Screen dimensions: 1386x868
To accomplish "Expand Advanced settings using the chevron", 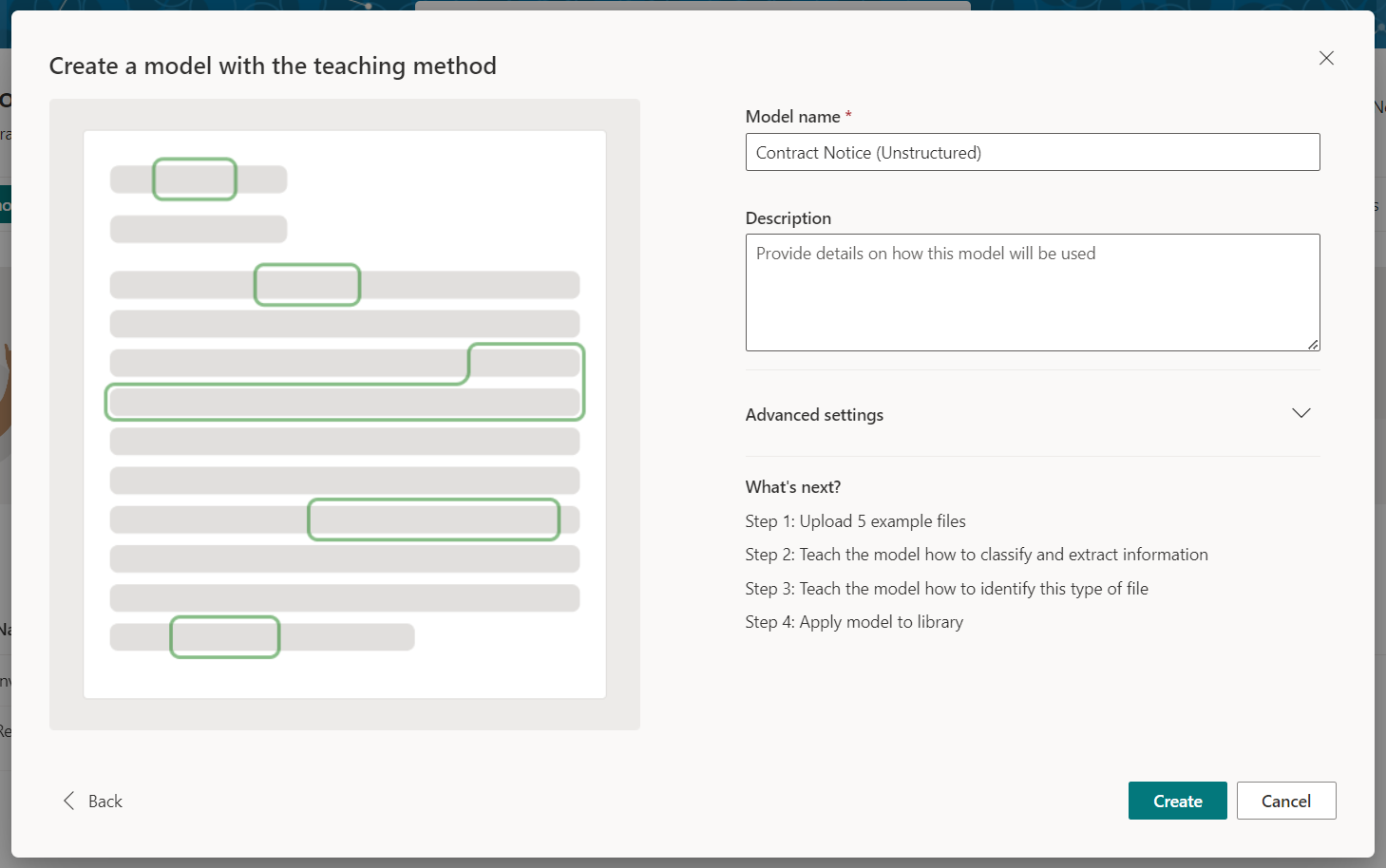I will click(x=1301, y=413).
